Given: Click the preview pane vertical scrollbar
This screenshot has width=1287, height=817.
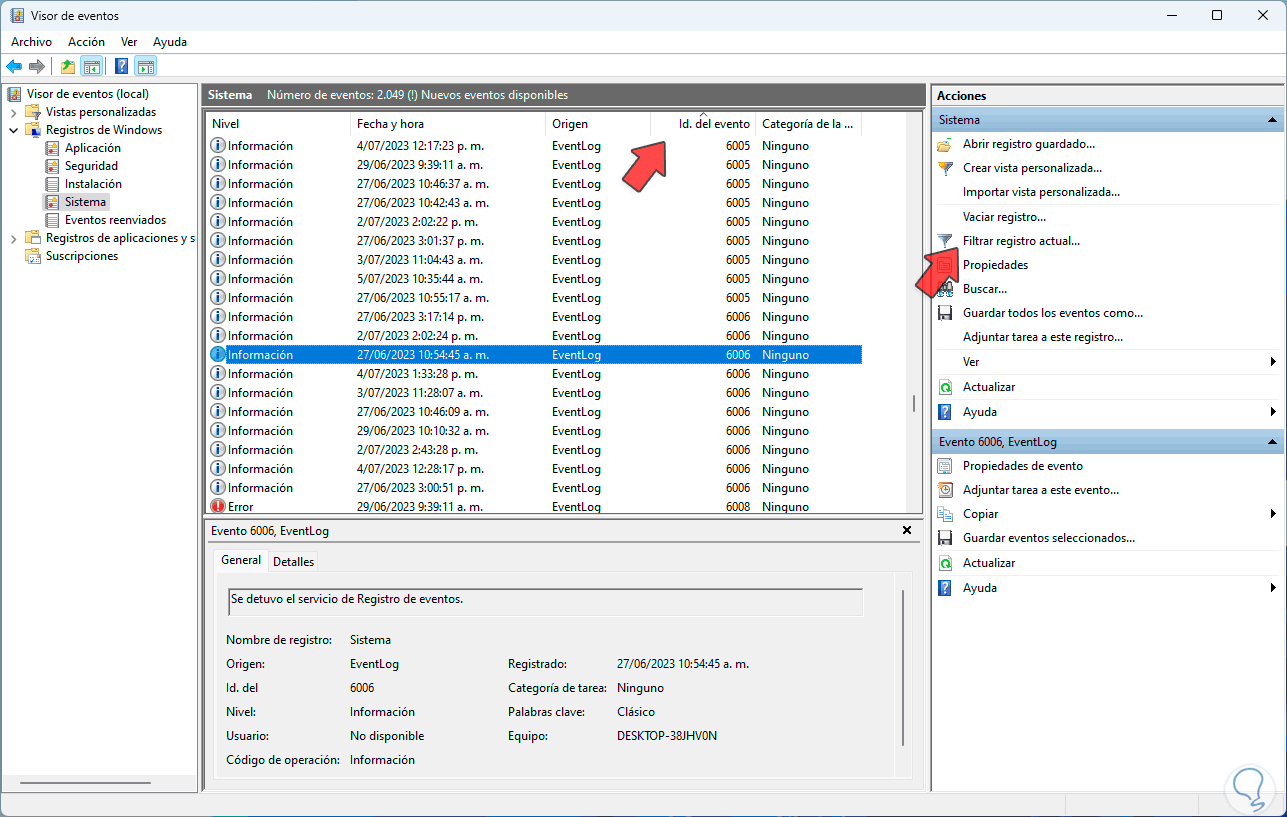Looking at the screenshot, I should (903, 667).
